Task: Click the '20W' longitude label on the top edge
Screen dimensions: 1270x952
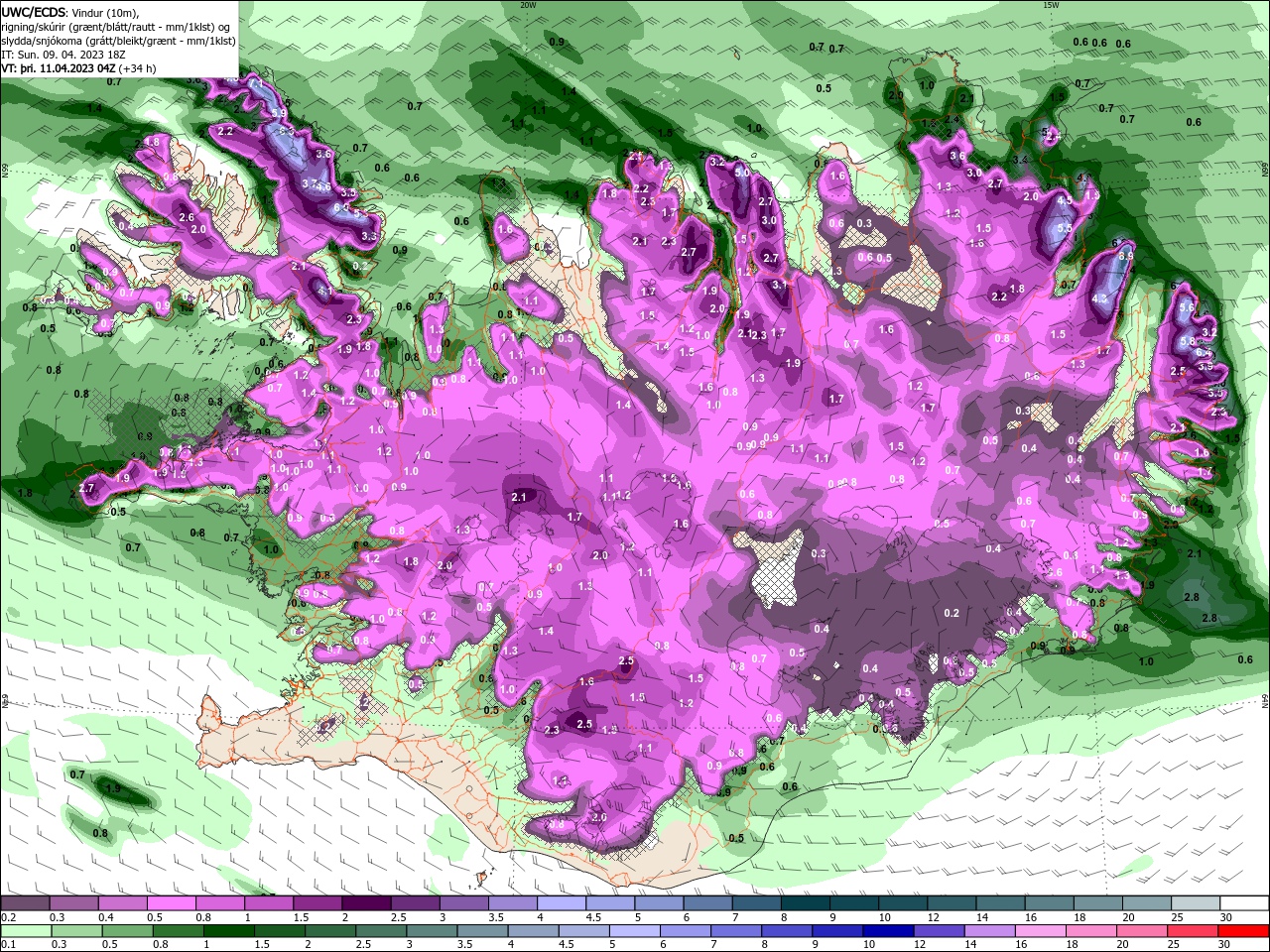Action: (527, 4)
